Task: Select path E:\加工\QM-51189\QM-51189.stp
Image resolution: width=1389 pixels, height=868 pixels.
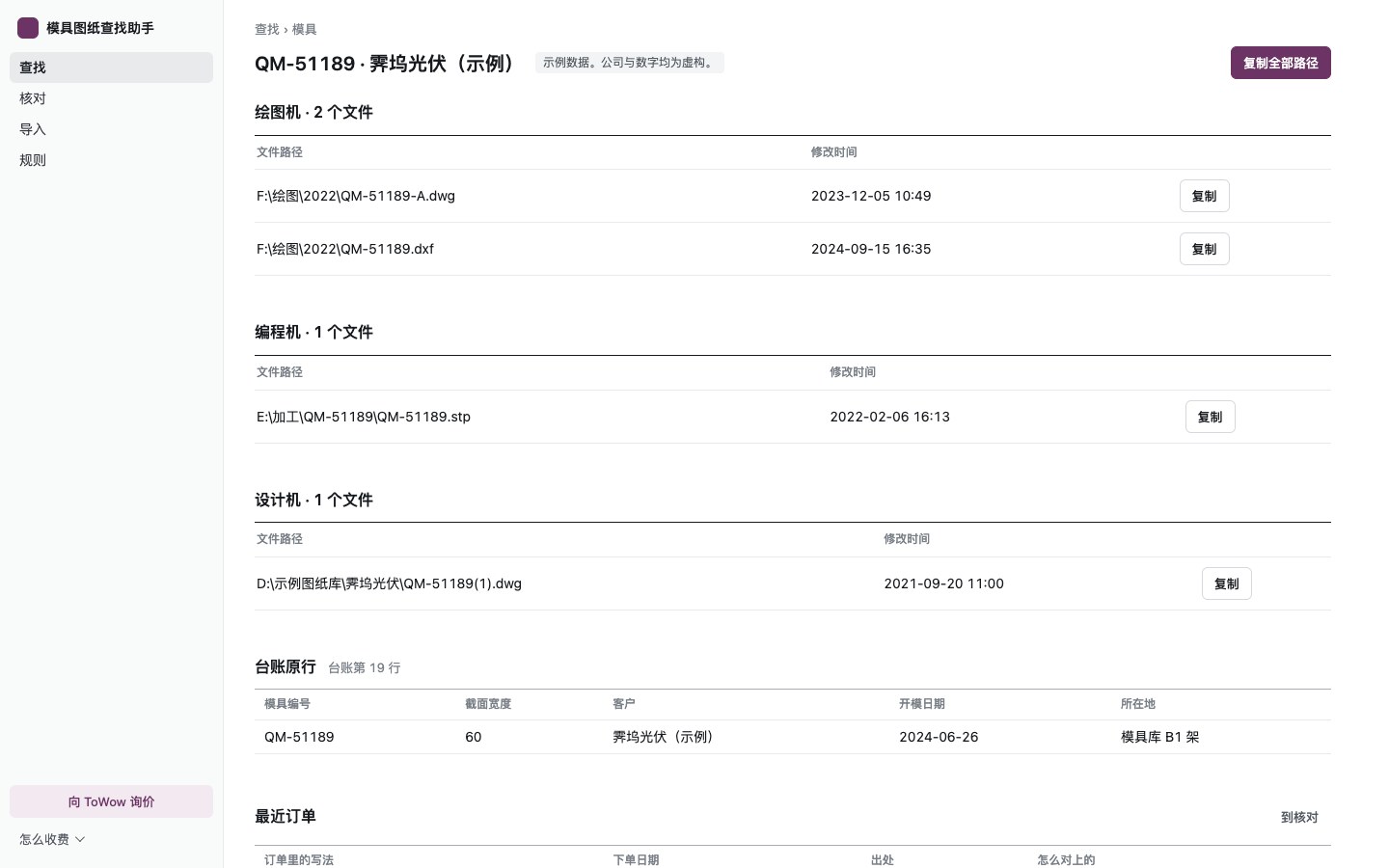Action: [x=364, y=417]
